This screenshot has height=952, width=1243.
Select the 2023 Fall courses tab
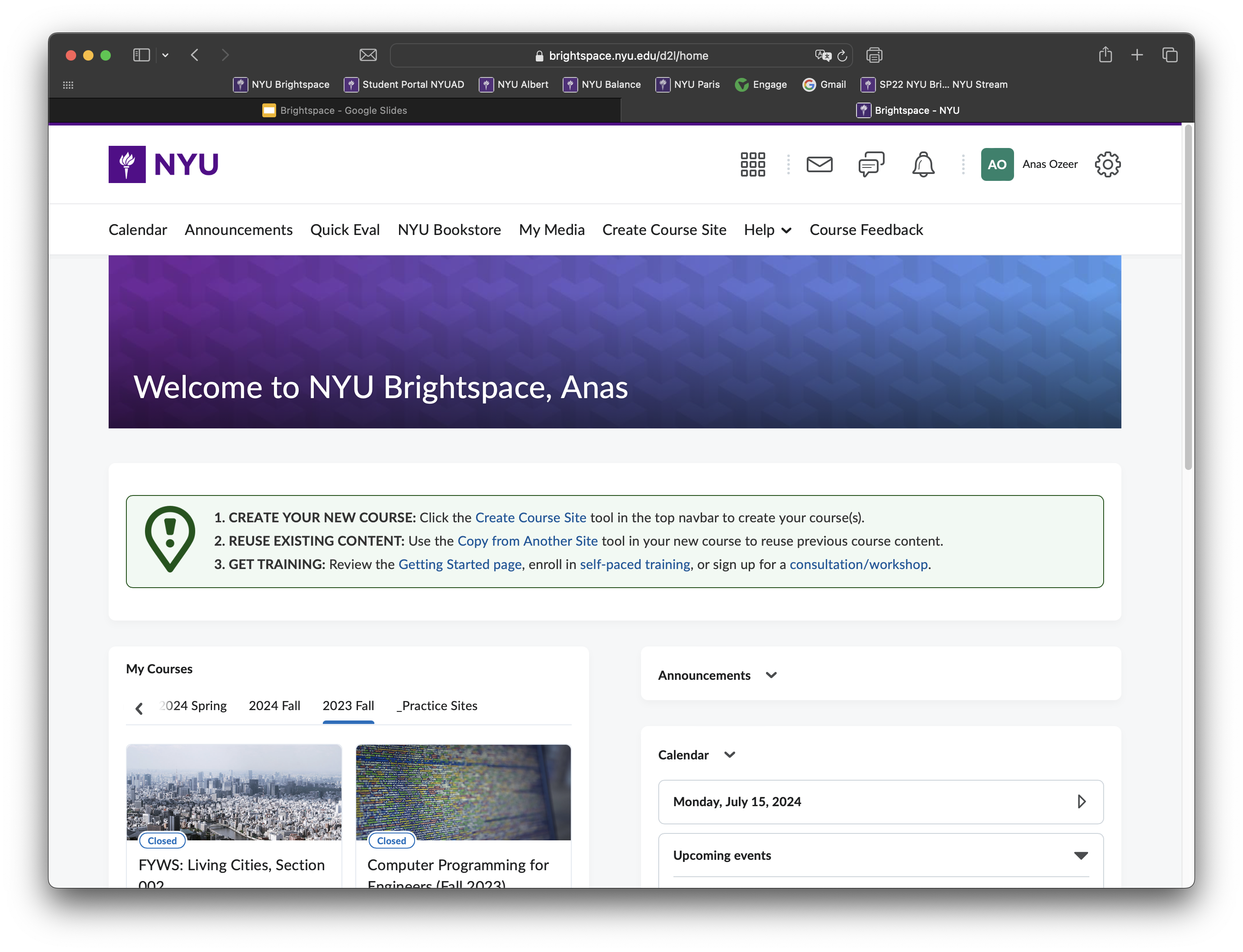(x=348, y=706)
